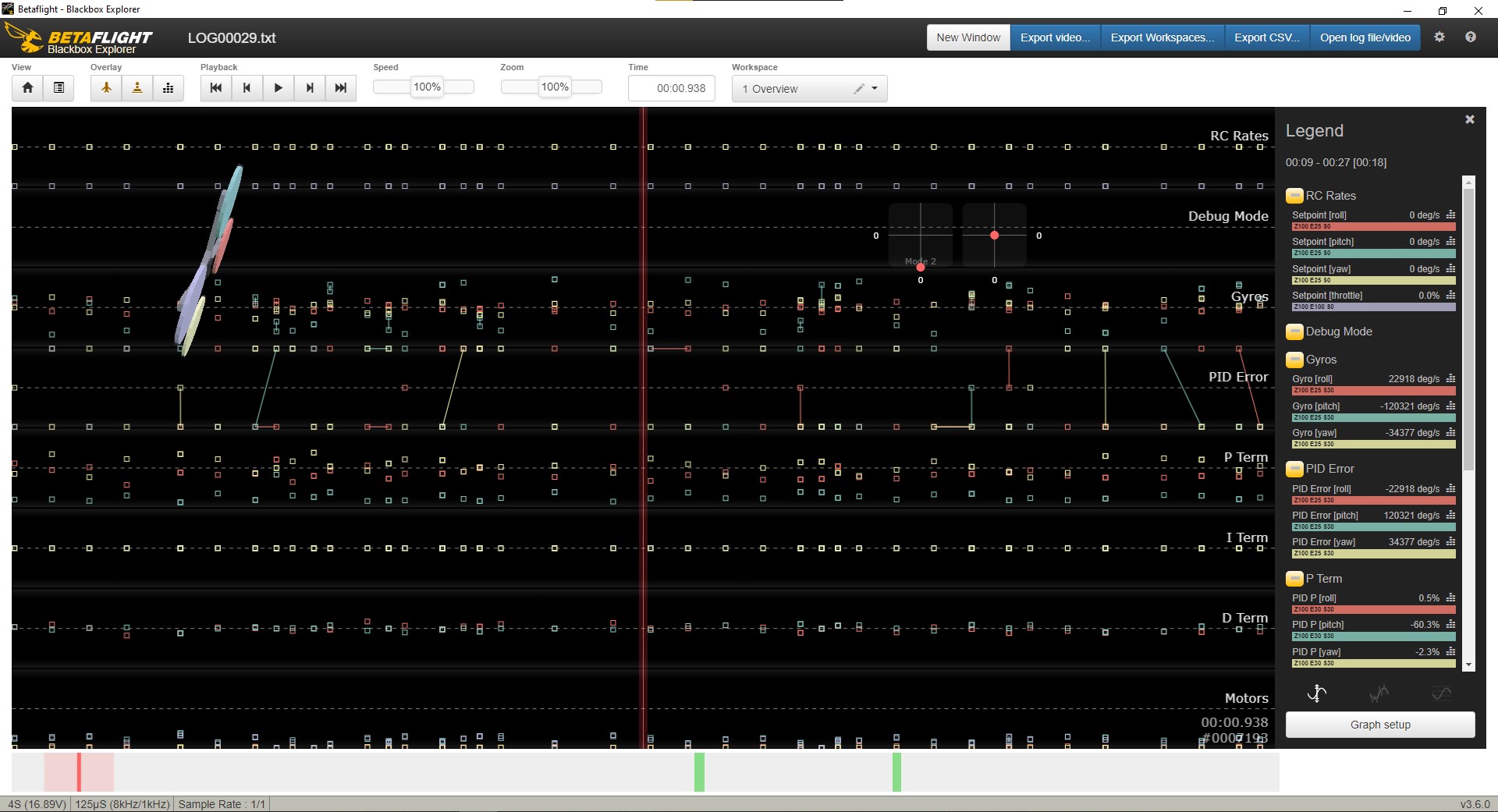Adjust the playback Speed slider
The image size is (1498, 812).
[424, 87]
